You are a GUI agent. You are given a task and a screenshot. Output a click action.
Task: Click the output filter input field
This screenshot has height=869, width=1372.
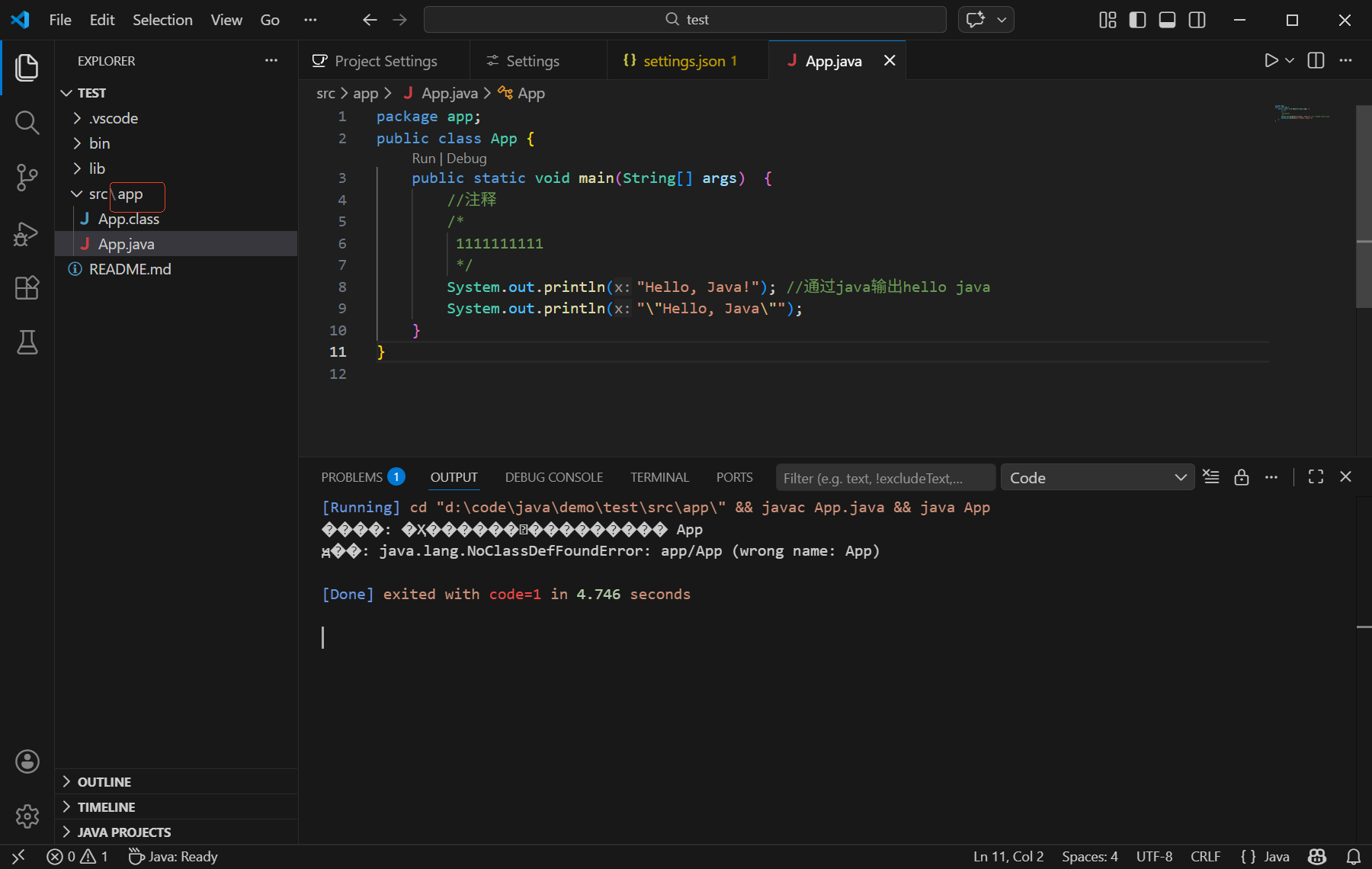click(x=886, y=478)
